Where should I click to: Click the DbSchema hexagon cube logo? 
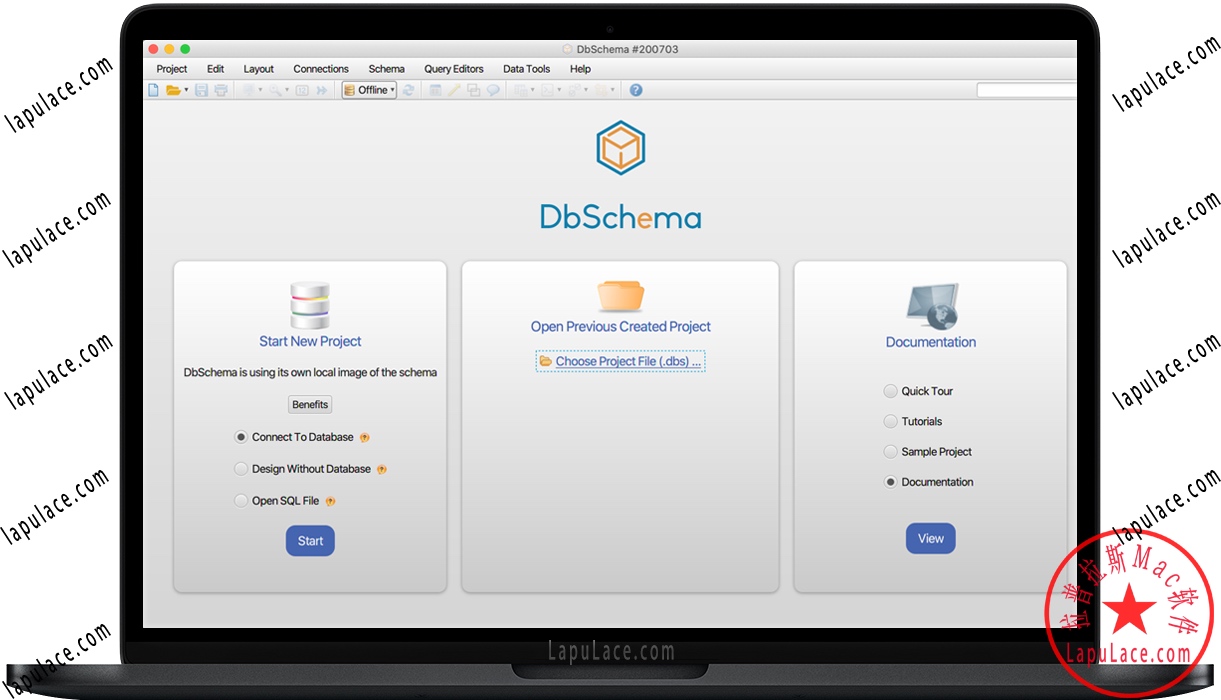point(621,149)
